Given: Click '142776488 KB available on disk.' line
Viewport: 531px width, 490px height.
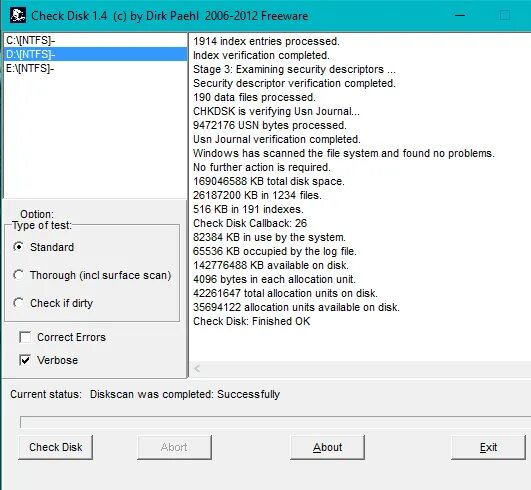Looking at the screenshot, I should [271, 265].
